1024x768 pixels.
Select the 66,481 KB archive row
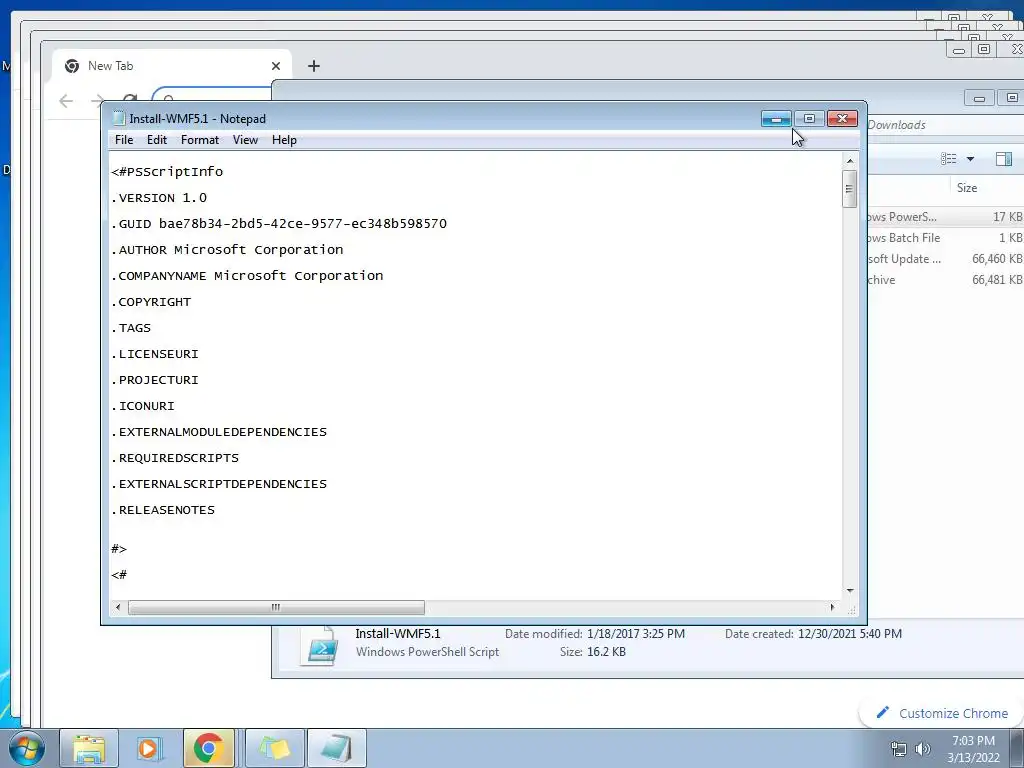click(x=946, y=280)
